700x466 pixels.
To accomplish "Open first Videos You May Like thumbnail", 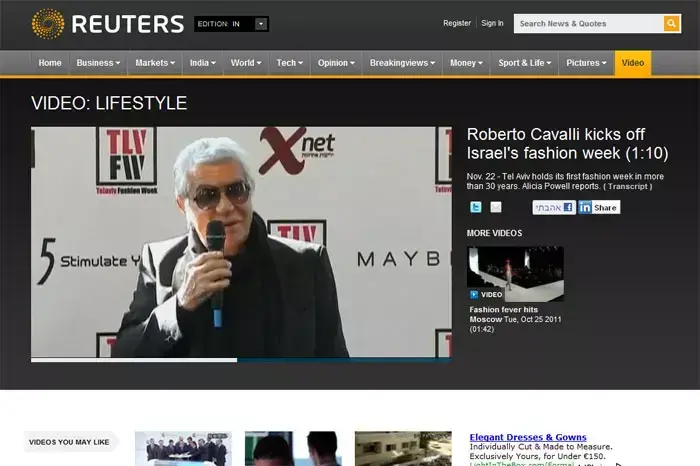I will 183,449.
